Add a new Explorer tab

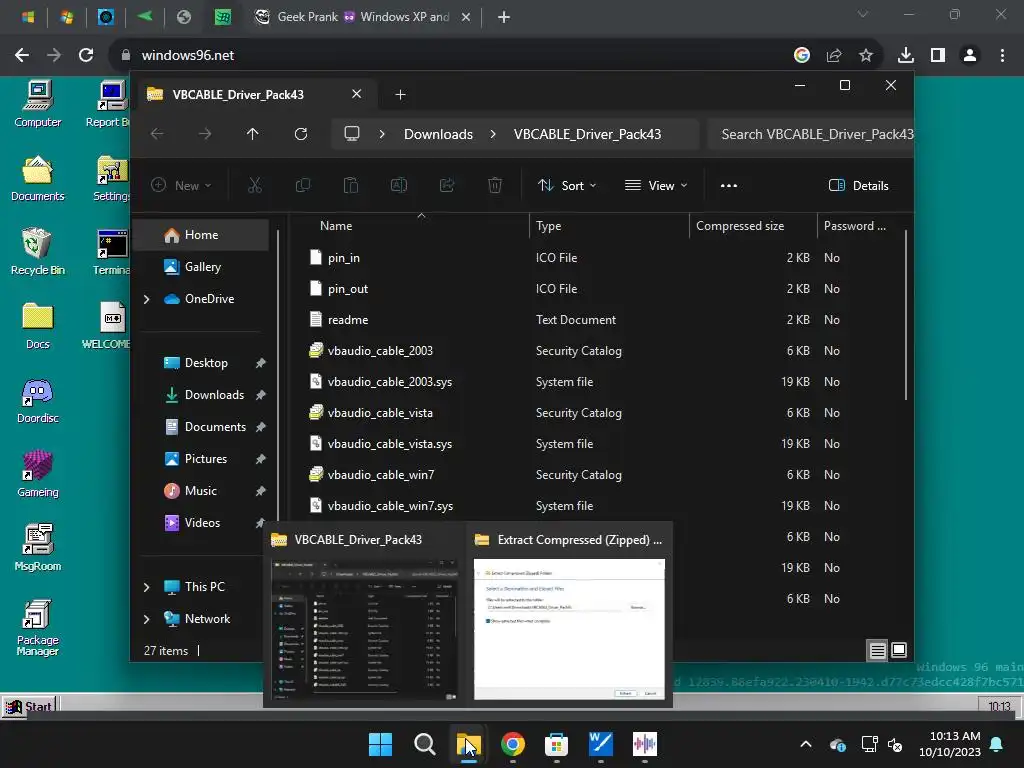coord(400,95)
